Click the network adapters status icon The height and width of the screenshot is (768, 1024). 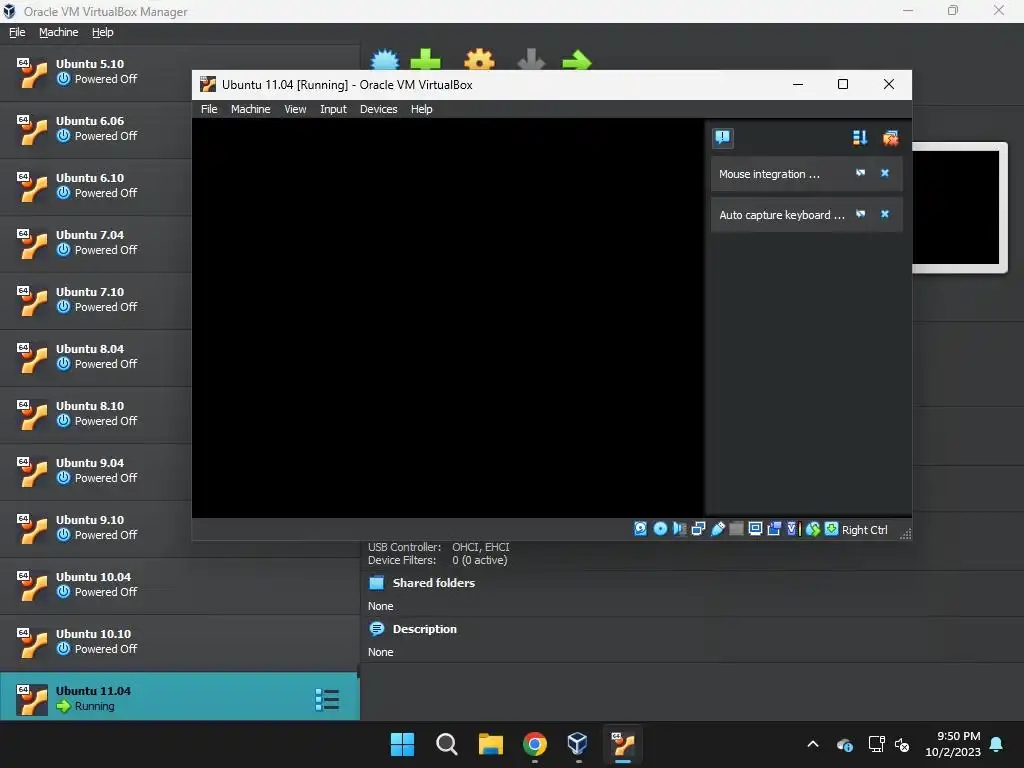[x=698, y=529]
